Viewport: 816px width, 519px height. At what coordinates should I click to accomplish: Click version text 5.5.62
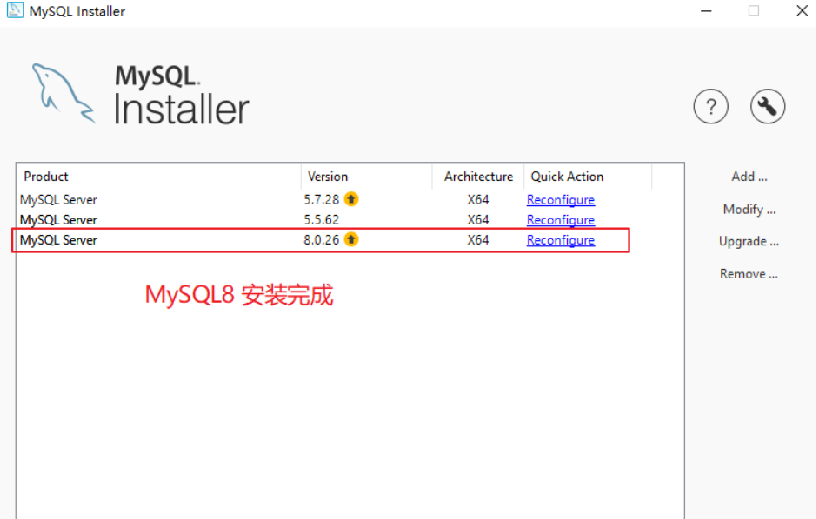(x=321, y=220)
